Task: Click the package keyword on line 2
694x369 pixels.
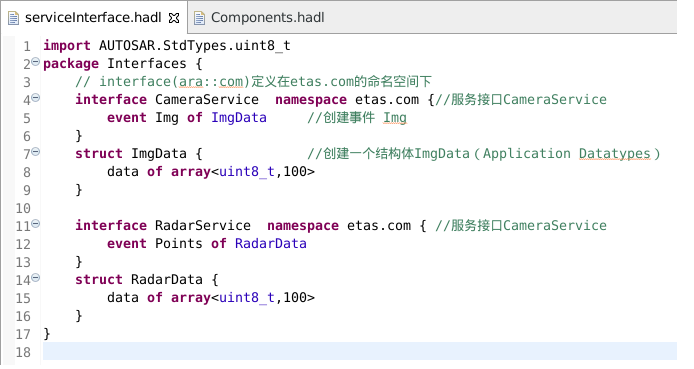Action: [x=71, y=64]
